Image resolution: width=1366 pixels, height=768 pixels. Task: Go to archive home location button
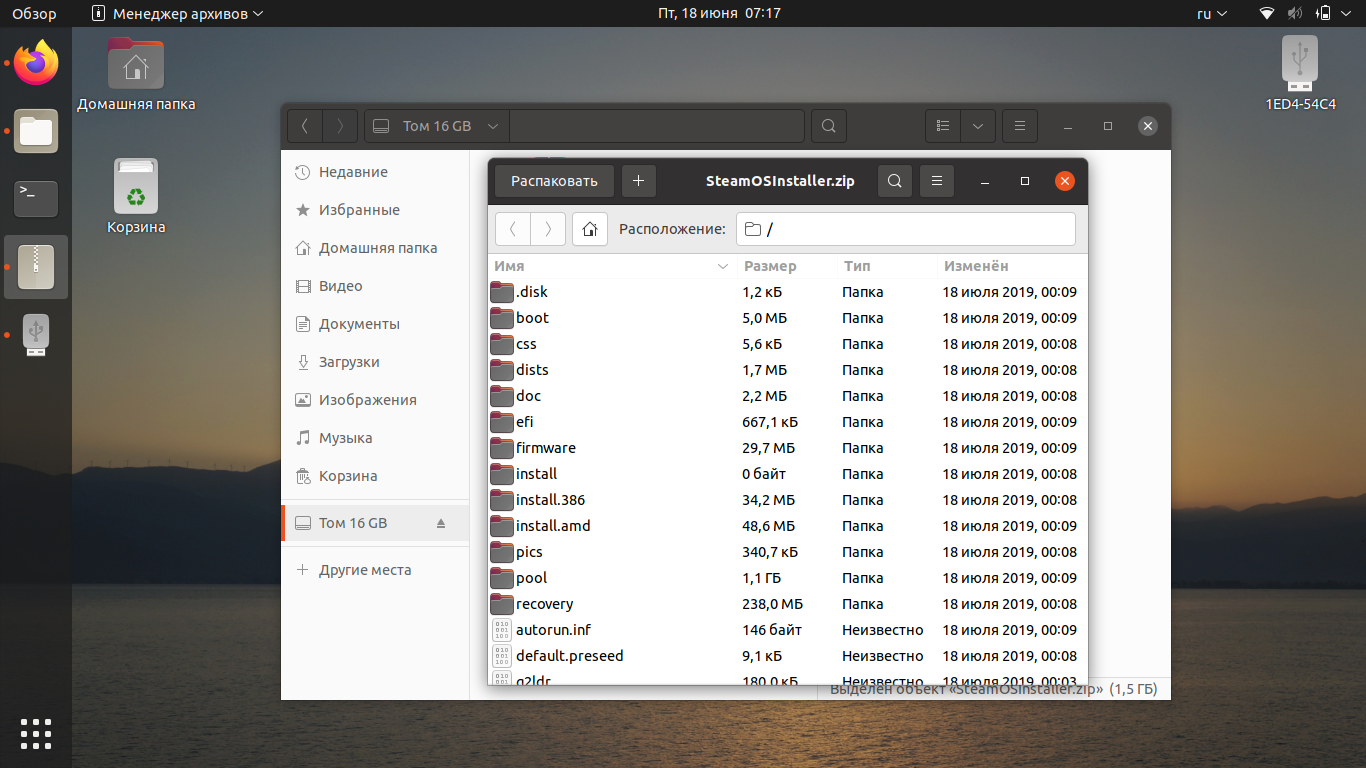click(590, 229)
